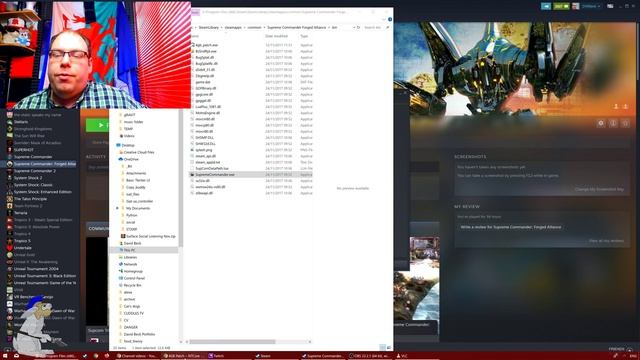Click the file list horizontal scrollbar

tap(233, 342)
